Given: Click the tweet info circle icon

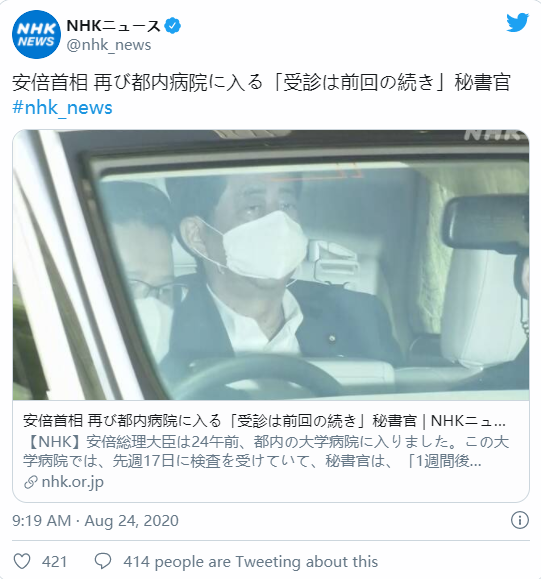Looking at the screenshot, I should (520, 520).
